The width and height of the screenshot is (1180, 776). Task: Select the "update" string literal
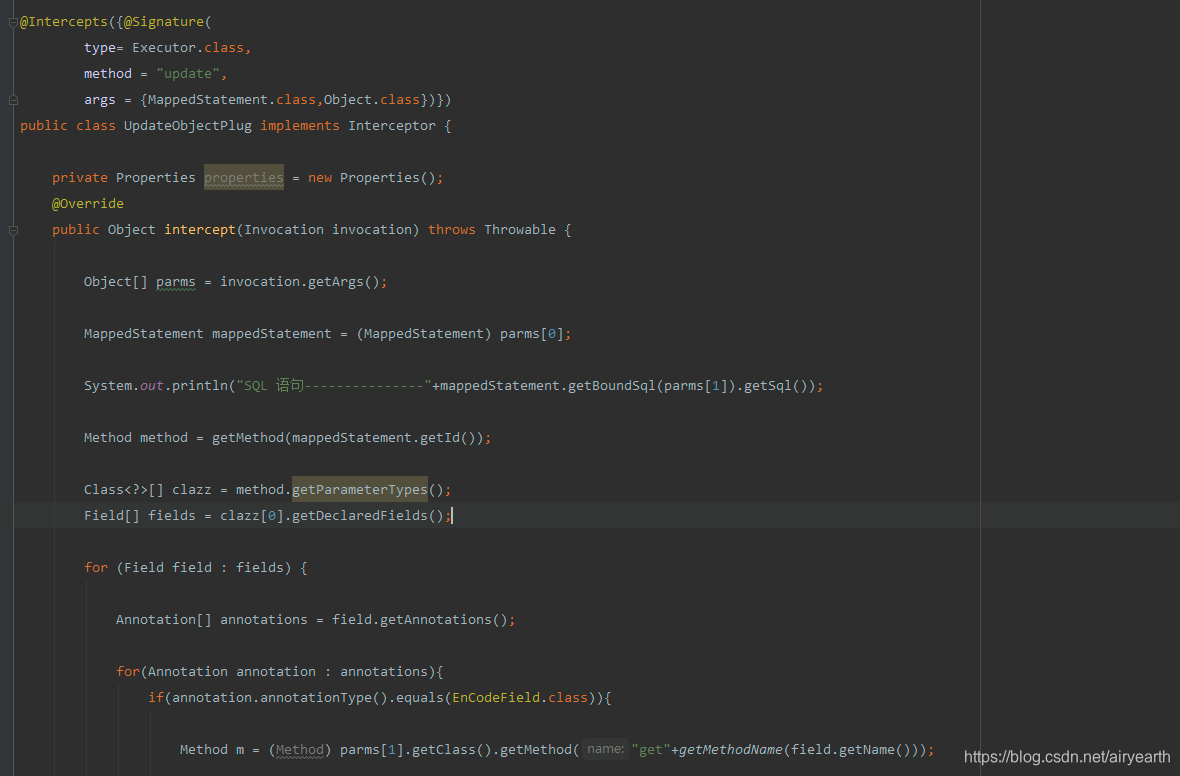tap(188, 74)
